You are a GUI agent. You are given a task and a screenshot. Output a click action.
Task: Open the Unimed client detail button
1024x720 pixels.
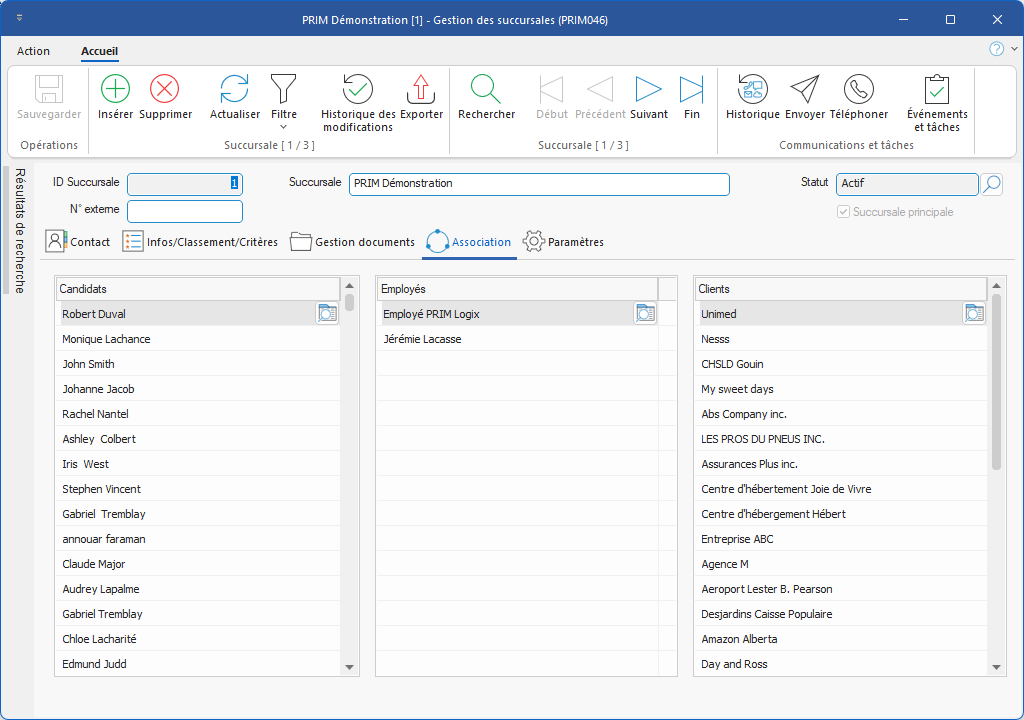click(x=974, y=314)
